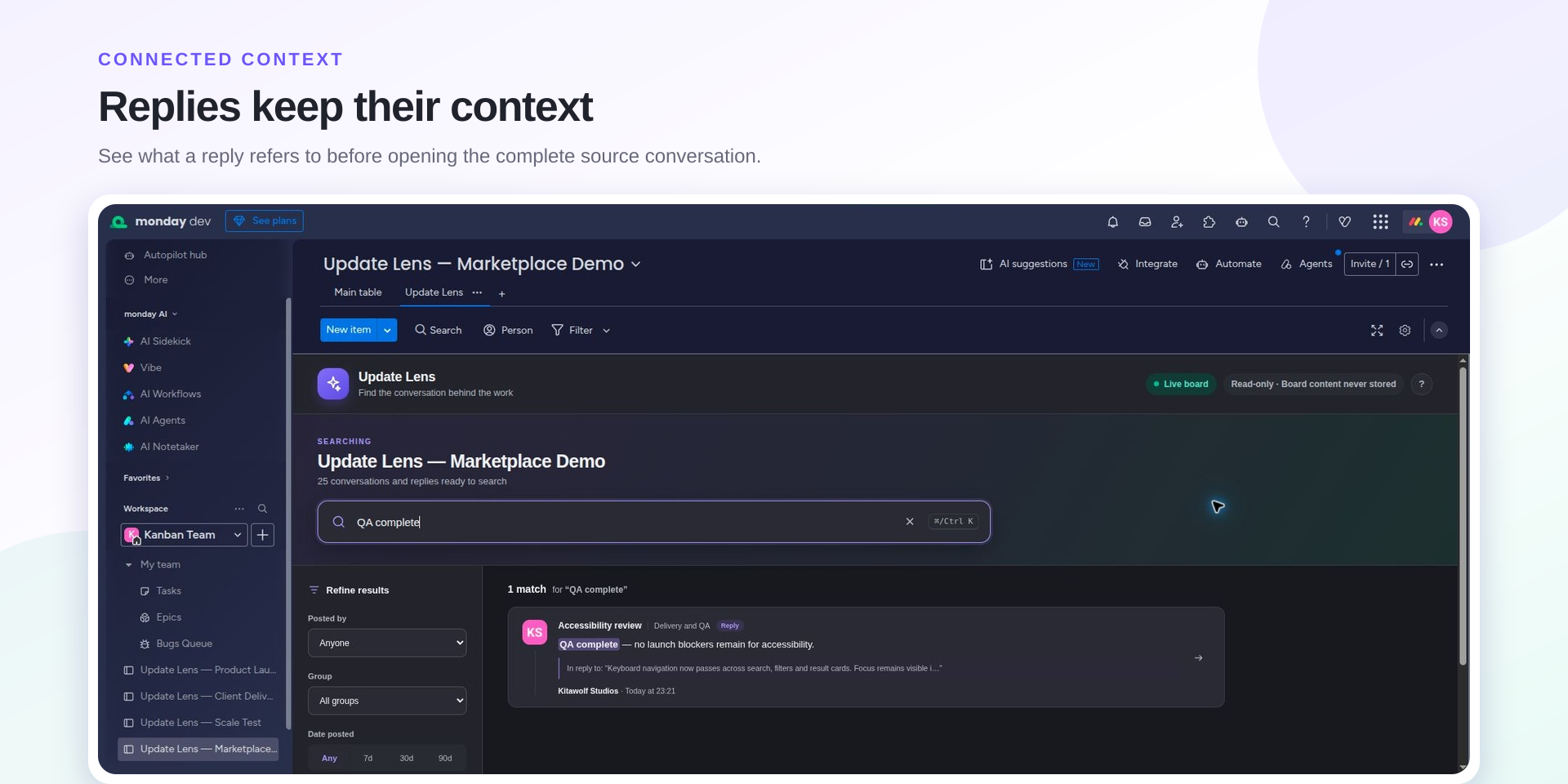Image resolution: width=1568 pixels, height=784 pixels.
Task: Open the help question mark in top bar
Action: [x=1306, y=222]
